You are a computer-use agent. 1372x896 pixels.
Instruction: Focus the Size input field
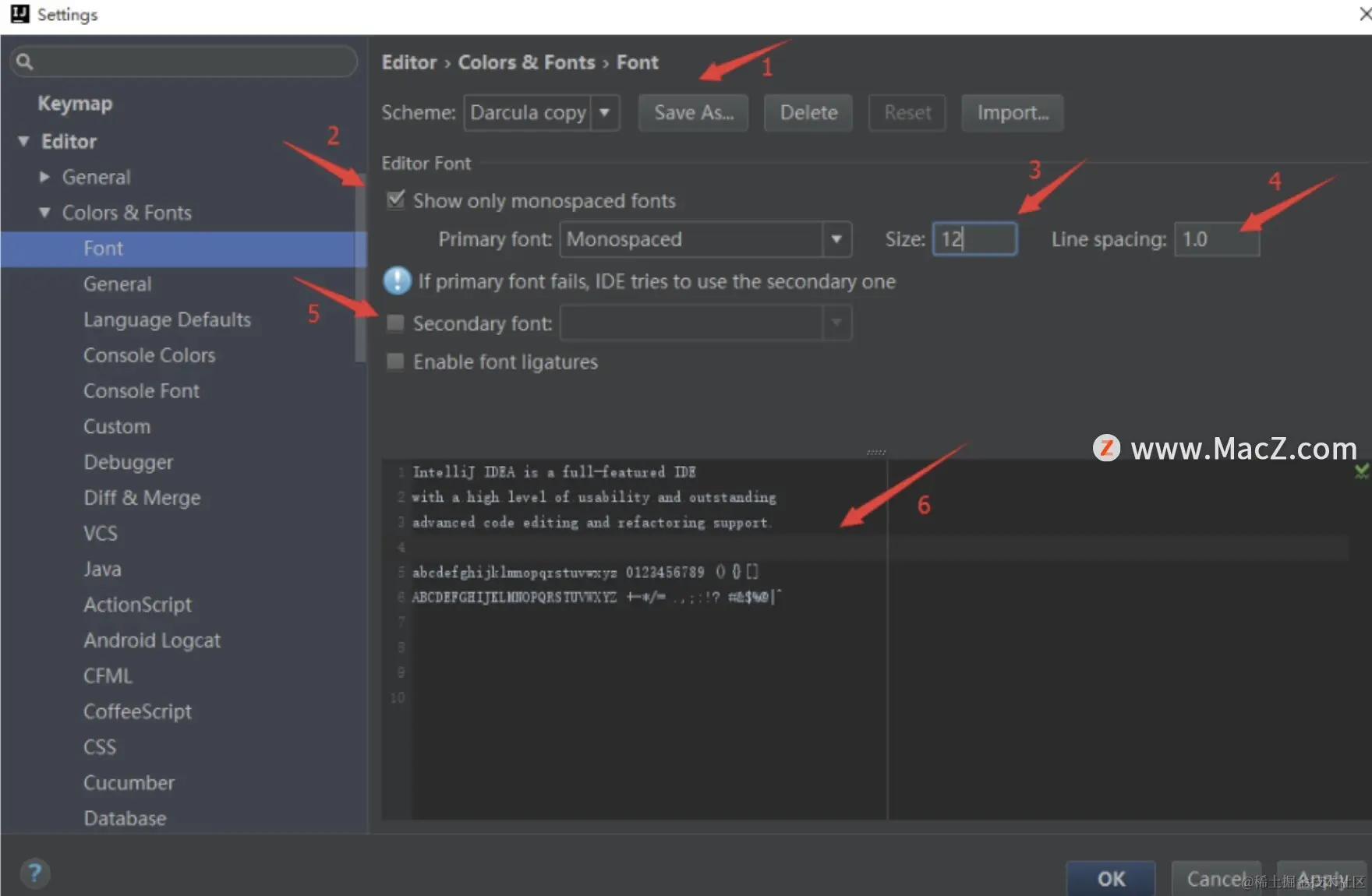[x=974, y=239]
